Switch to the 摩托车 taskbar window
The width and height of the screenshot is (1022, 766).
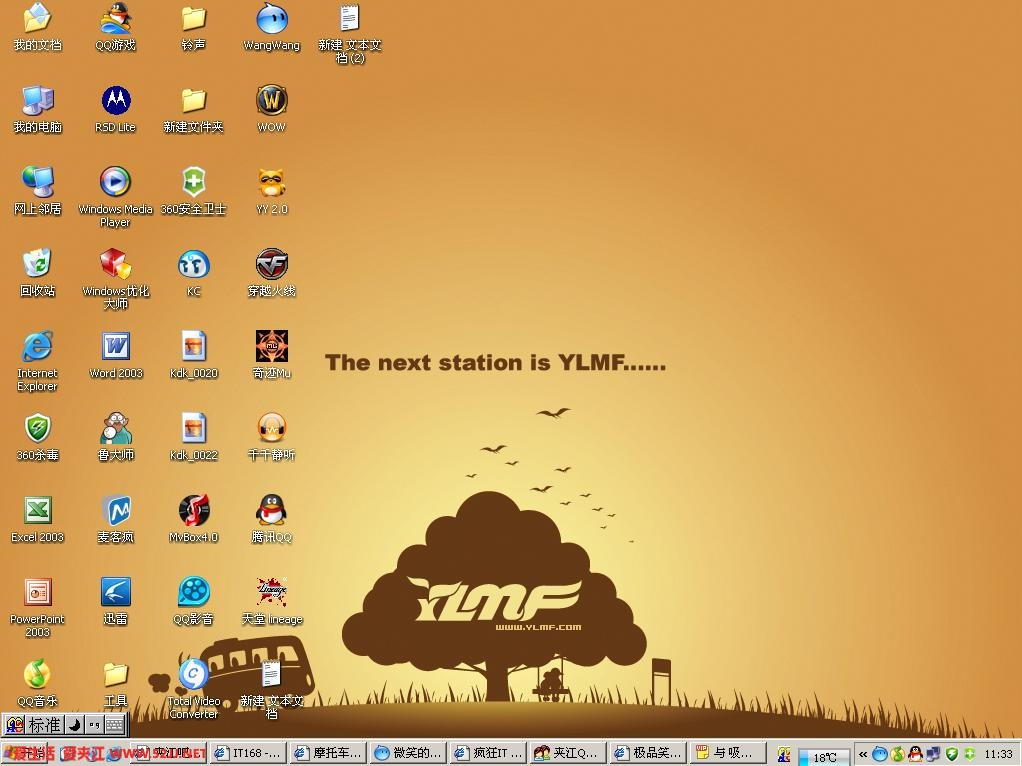pos(328,753)
